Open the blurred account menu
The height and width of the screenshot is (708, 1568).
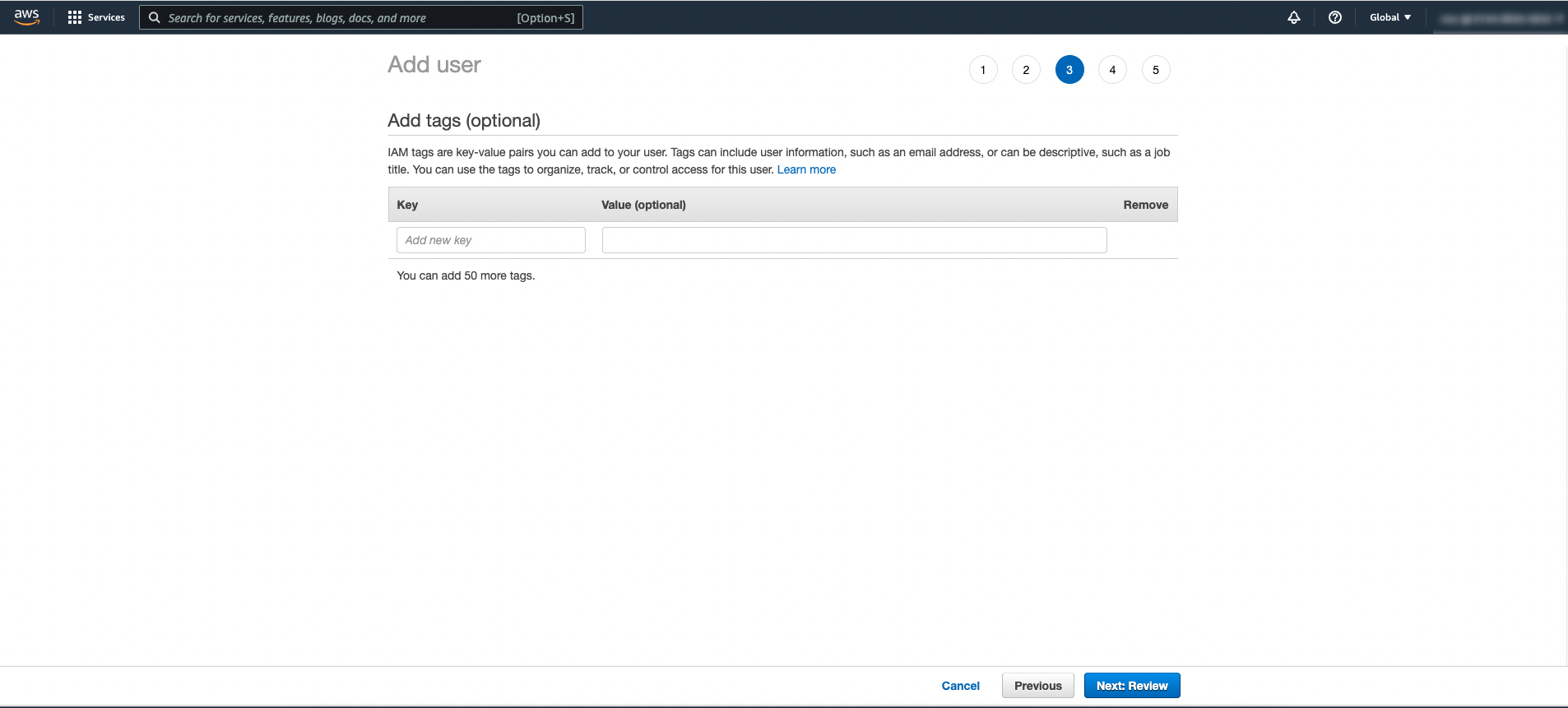tap(1501, 18)
